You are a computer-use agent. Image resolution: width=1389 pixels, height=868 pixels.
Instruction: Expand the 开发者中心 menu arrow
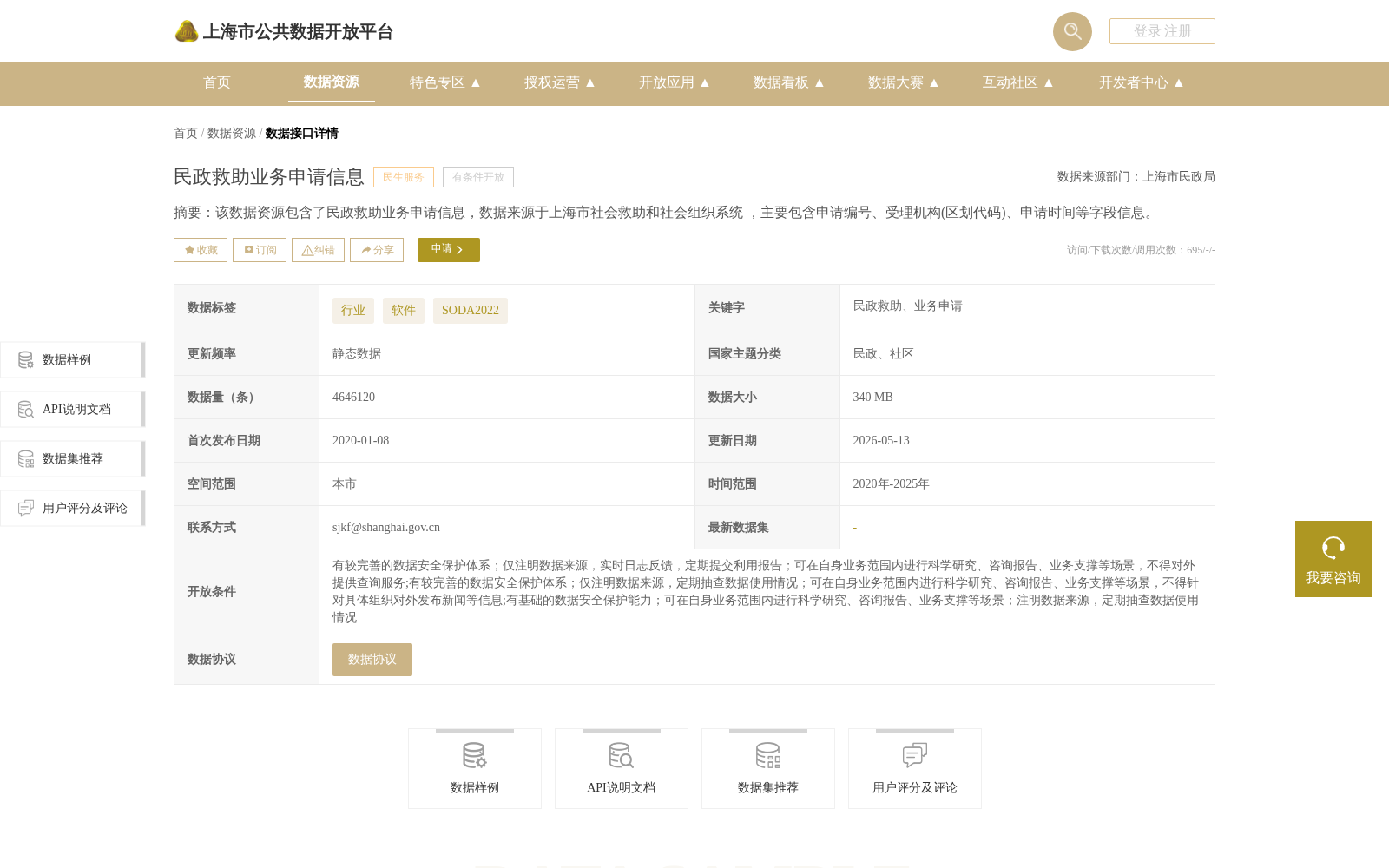pos(1179,82)
